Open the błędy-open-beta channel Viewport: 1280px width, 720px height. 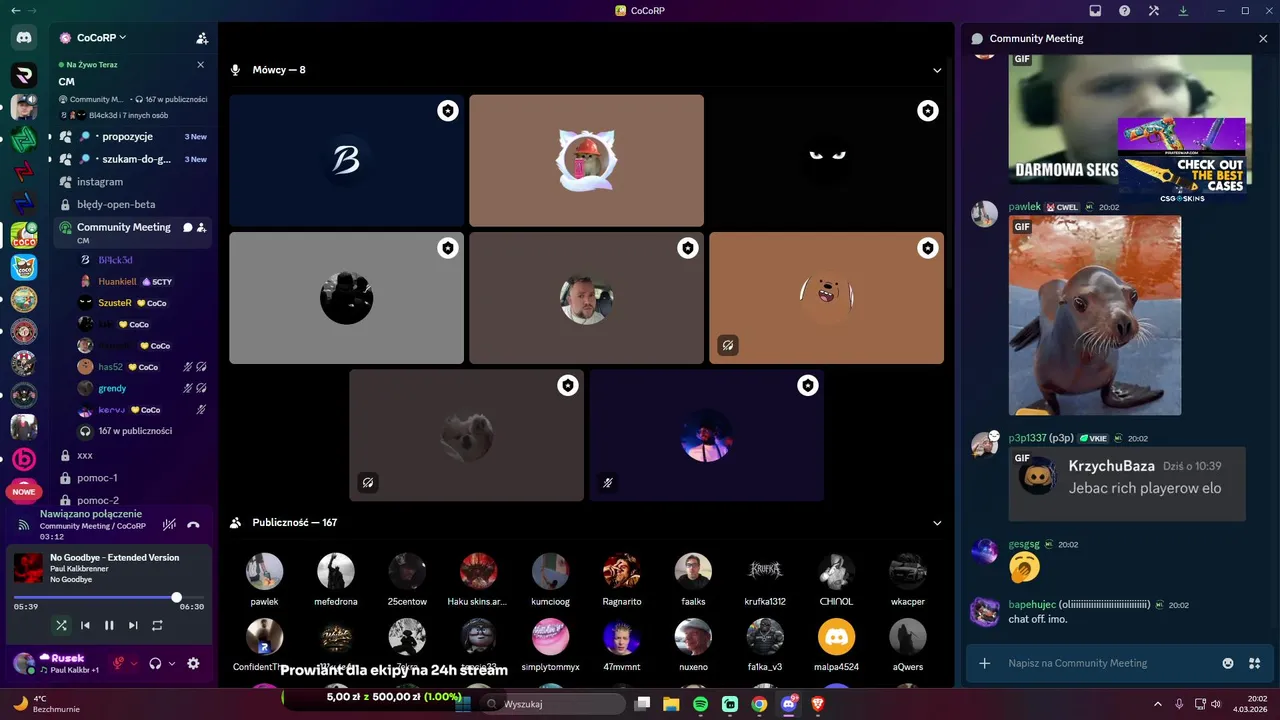pyautogui.click(x=132, y=204)
